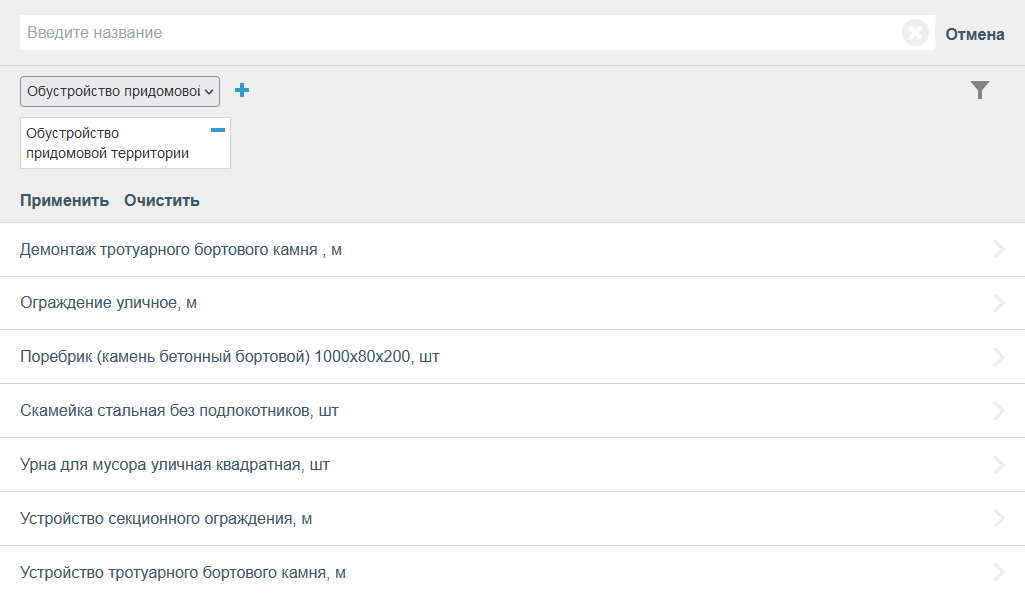Viewport: 1025px width, 599px height.
Task: Select the 'Ограждение уличное, м' item
Action: point(108,303)
